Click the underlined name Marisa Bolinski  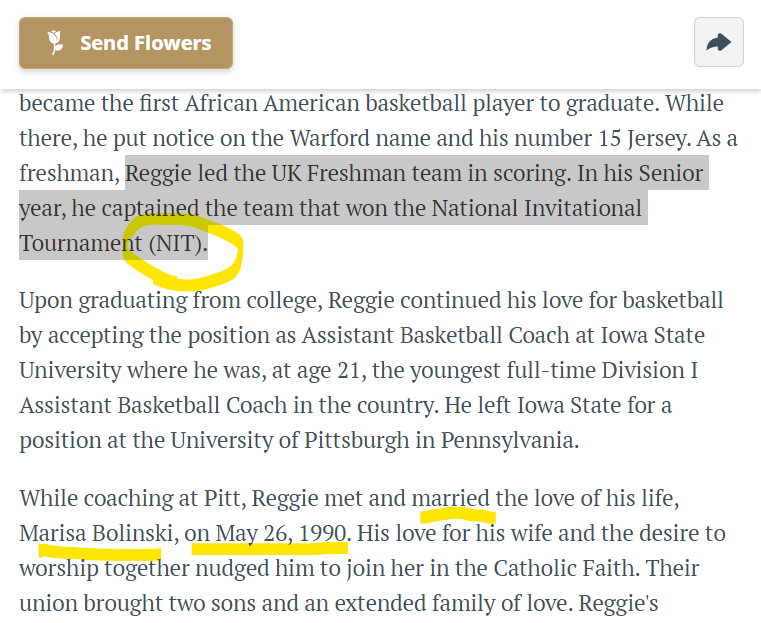(x=95, y=533)
